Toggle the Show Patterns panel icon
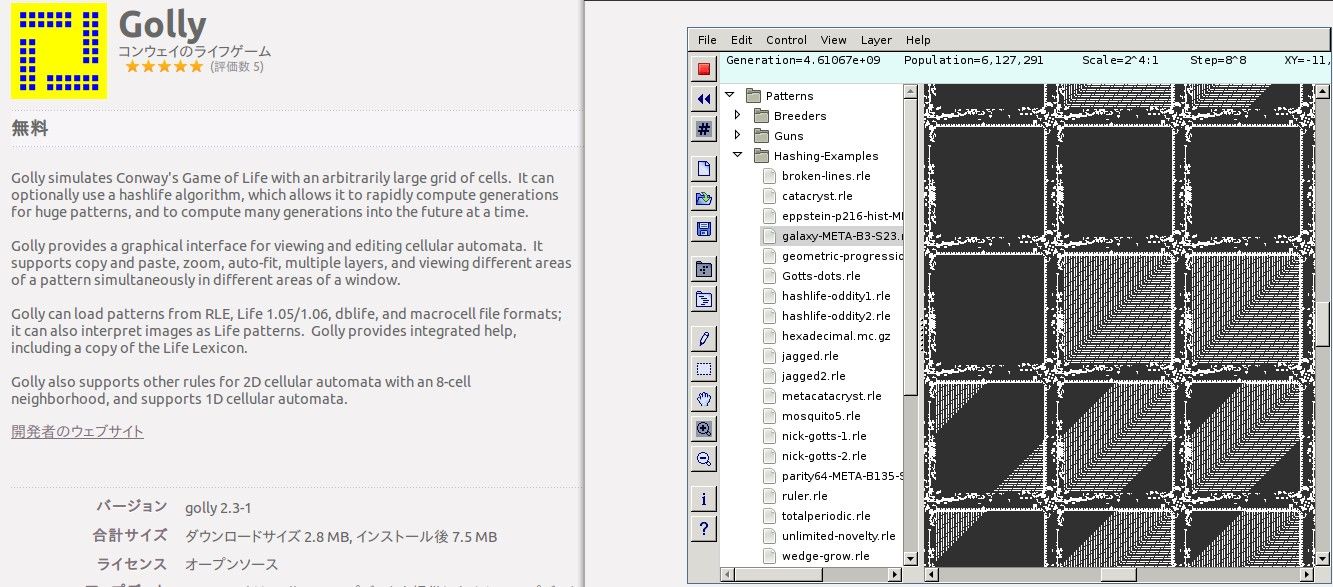Screen dimensions: 1333x587 (x=704, y=269)
